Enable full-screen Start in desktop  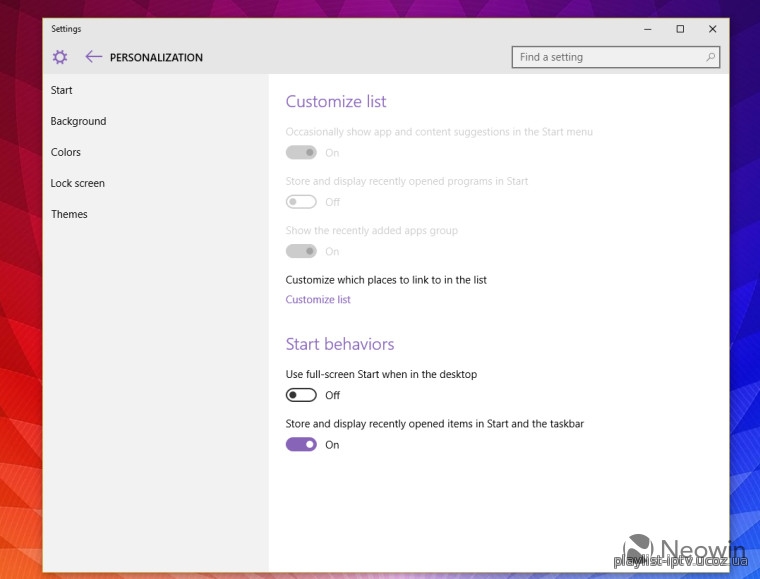[301, 395]
